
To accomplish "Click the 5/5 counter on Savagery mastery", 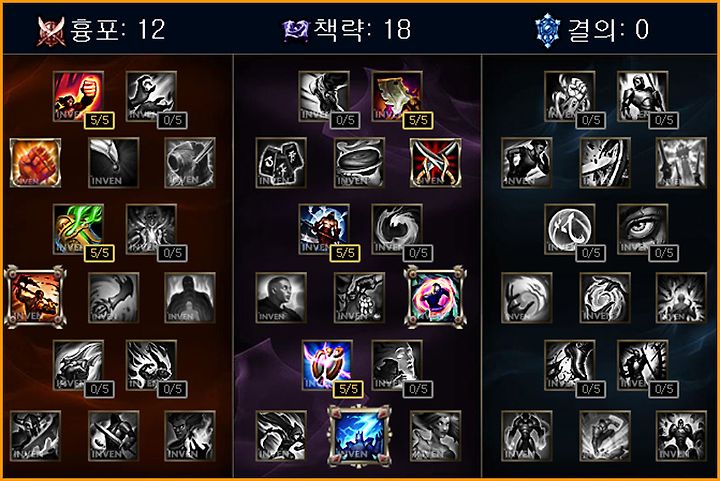I will 418,121.
